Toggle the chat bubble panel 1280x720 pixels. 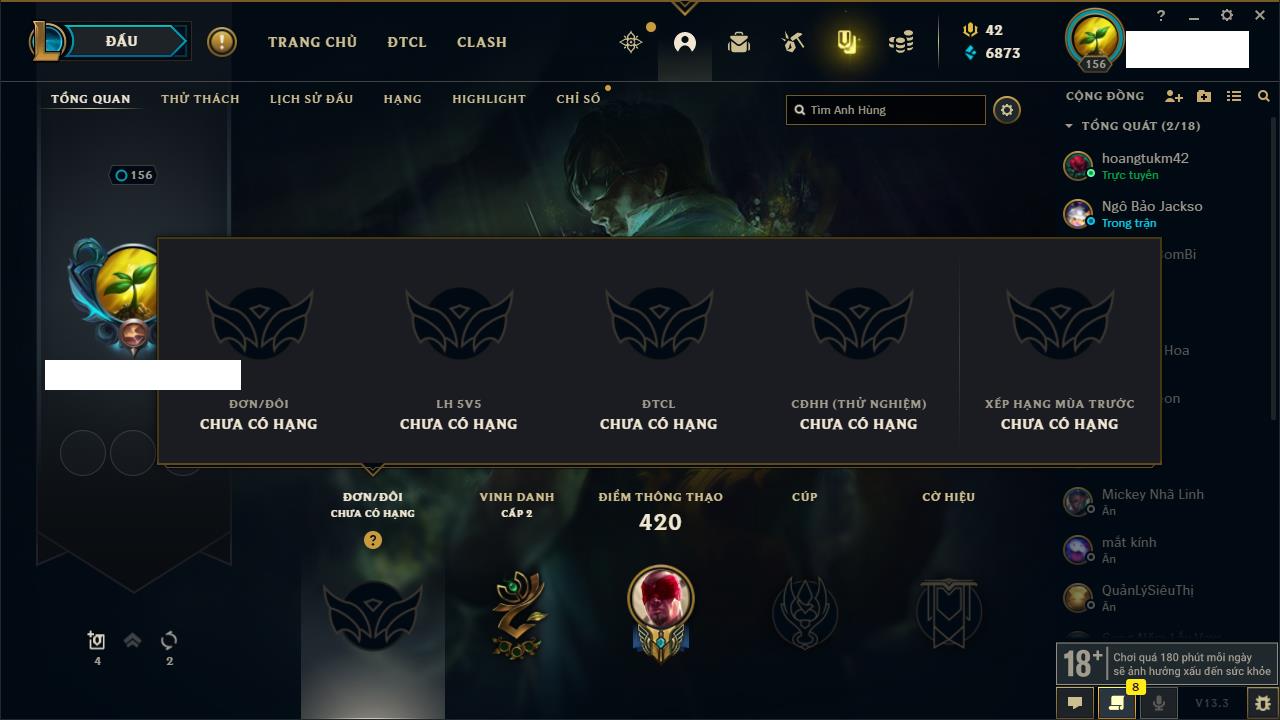1075,703
